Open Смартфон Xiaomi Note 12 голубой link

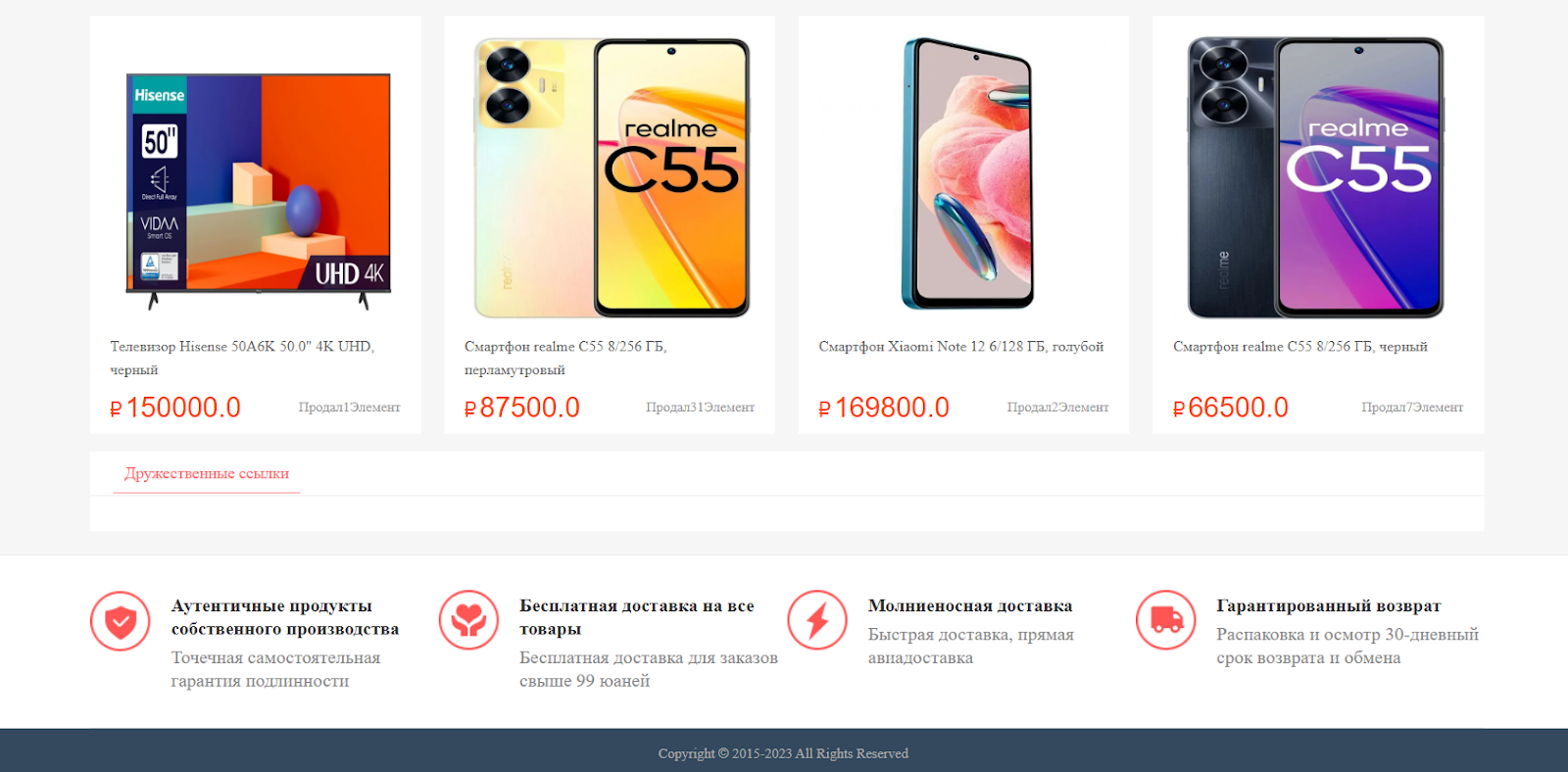point(961,347)
